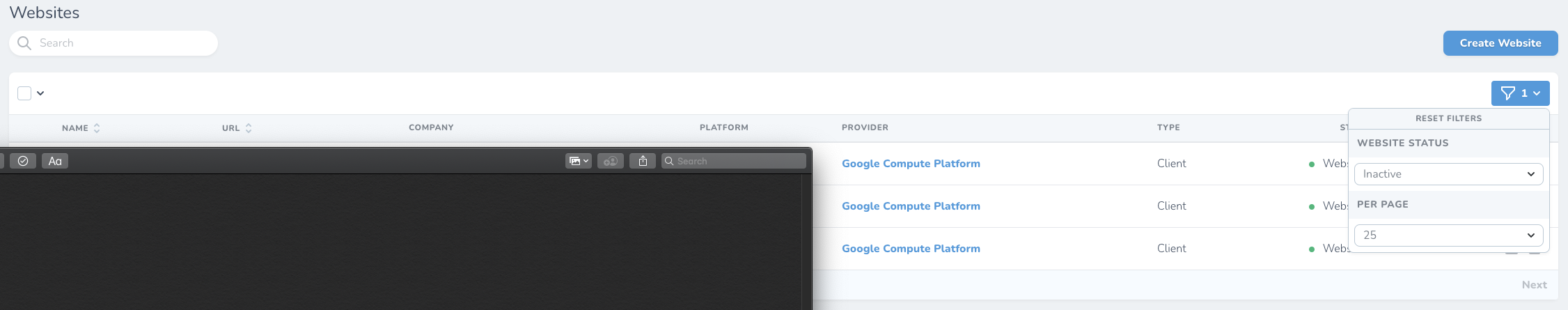Open Google Compute Platform link in third row

[911, 249]
